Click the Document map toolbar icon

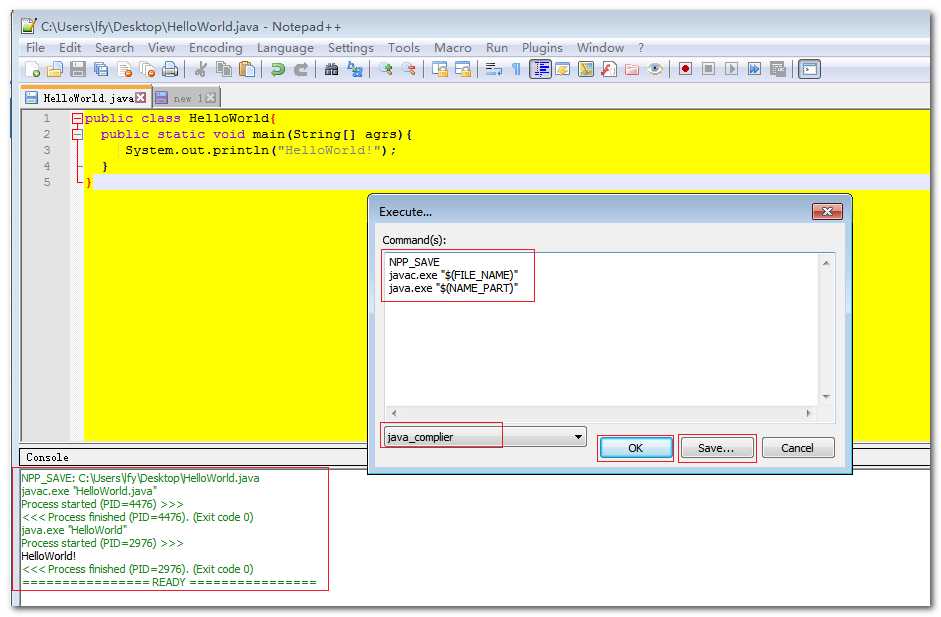click(586, 70)
